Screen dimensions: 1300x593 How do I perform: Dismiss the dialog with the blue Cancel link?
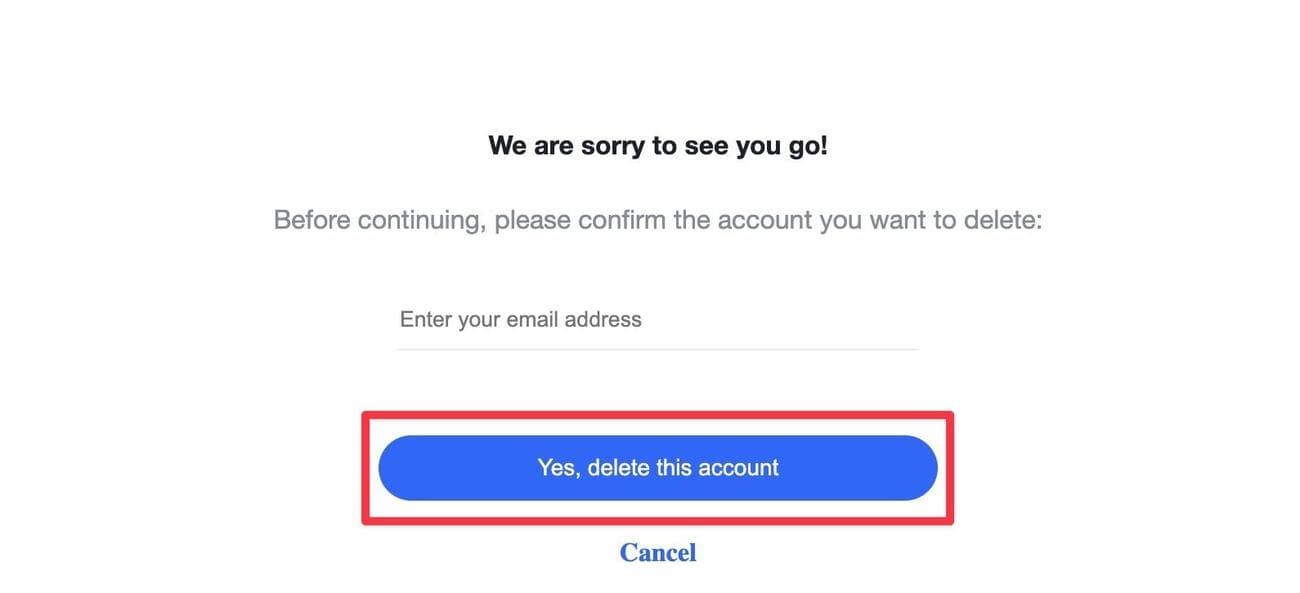point(657,552)
